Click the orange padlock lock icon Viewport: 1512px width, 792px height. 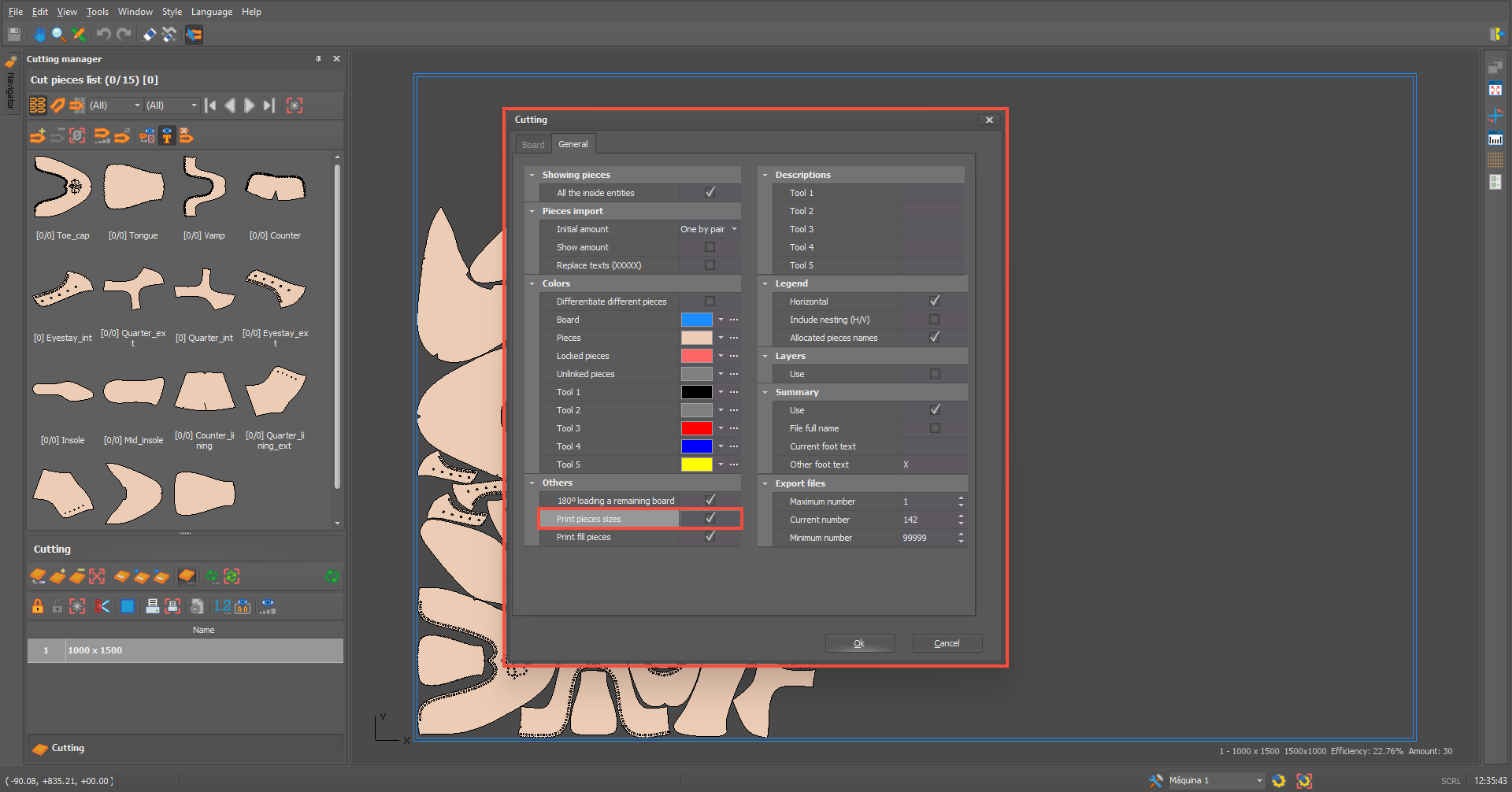37,606
